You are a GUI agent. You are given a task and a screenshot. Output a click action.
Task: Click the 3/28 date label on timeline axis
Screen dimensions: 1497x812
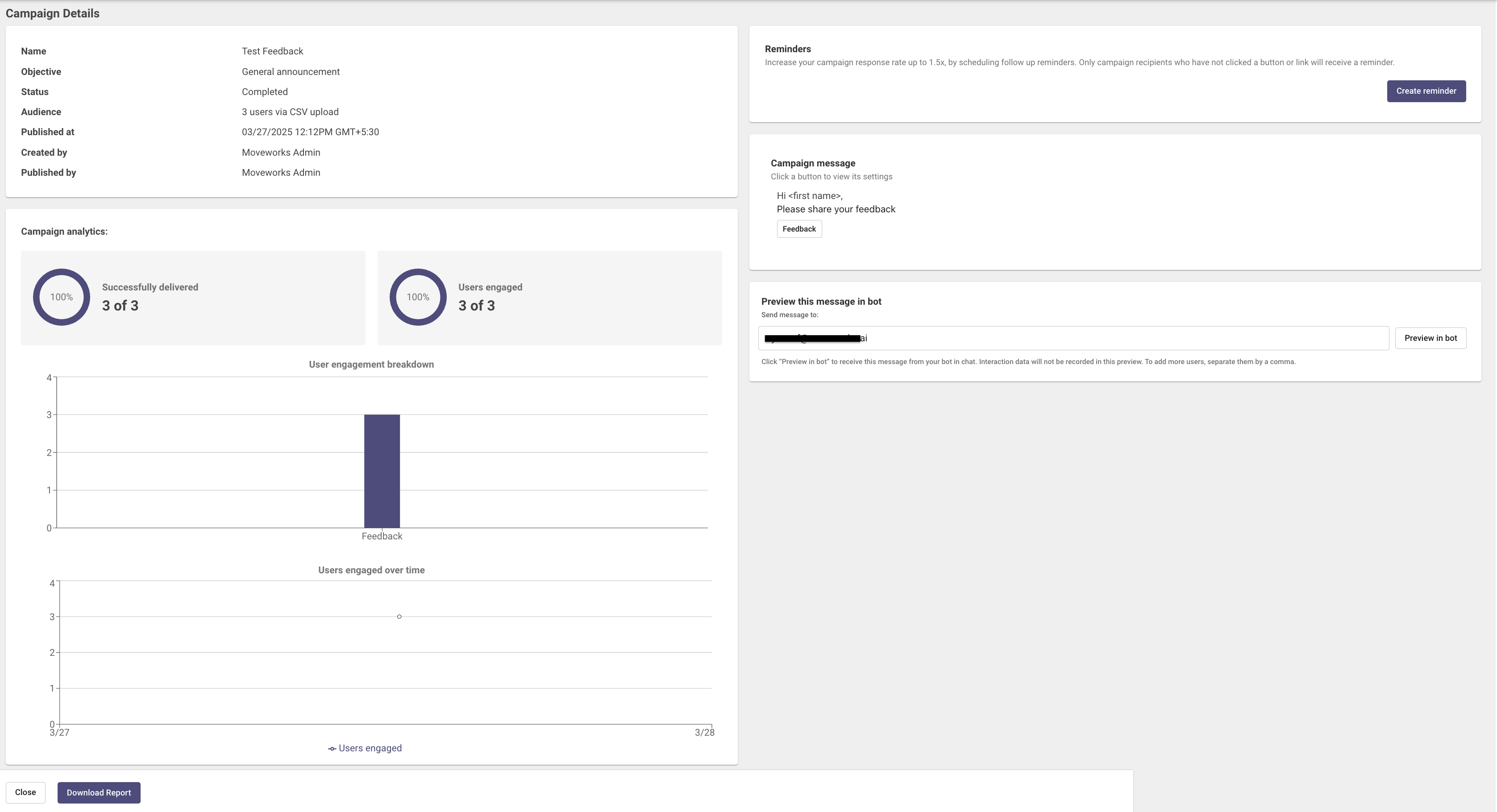point(704,733)
